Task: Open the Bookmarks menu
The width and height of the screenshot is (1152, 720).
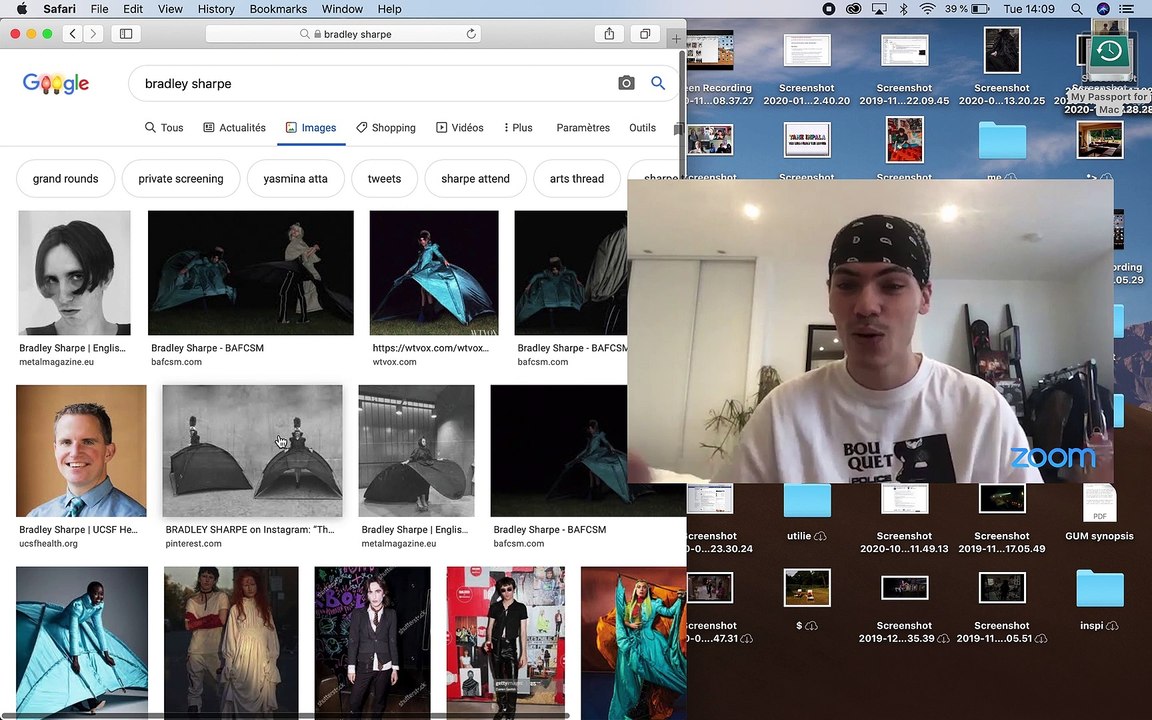Action: 278,9
